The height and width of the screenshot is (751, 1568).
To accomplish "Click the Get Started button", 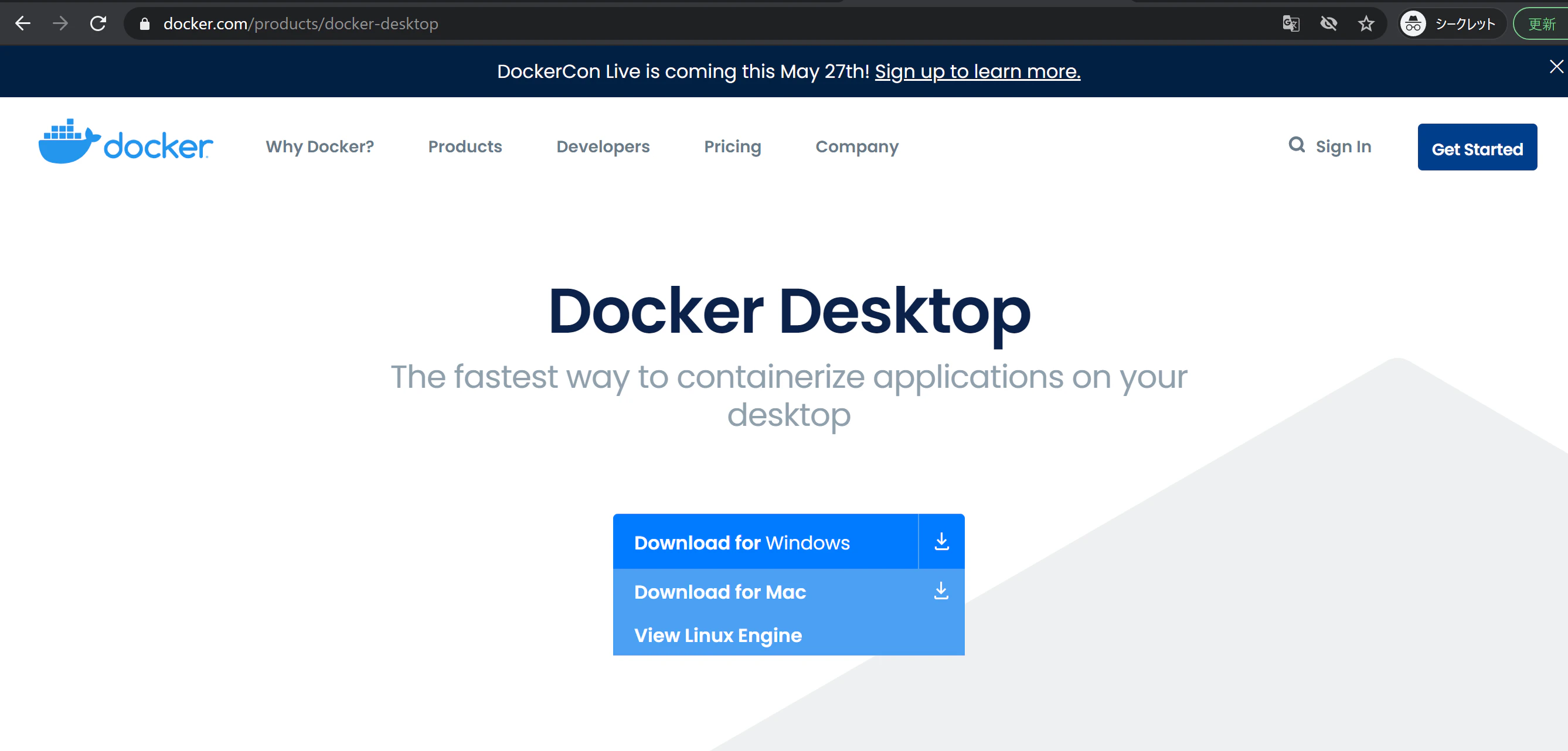I will tap(1477, 147).
